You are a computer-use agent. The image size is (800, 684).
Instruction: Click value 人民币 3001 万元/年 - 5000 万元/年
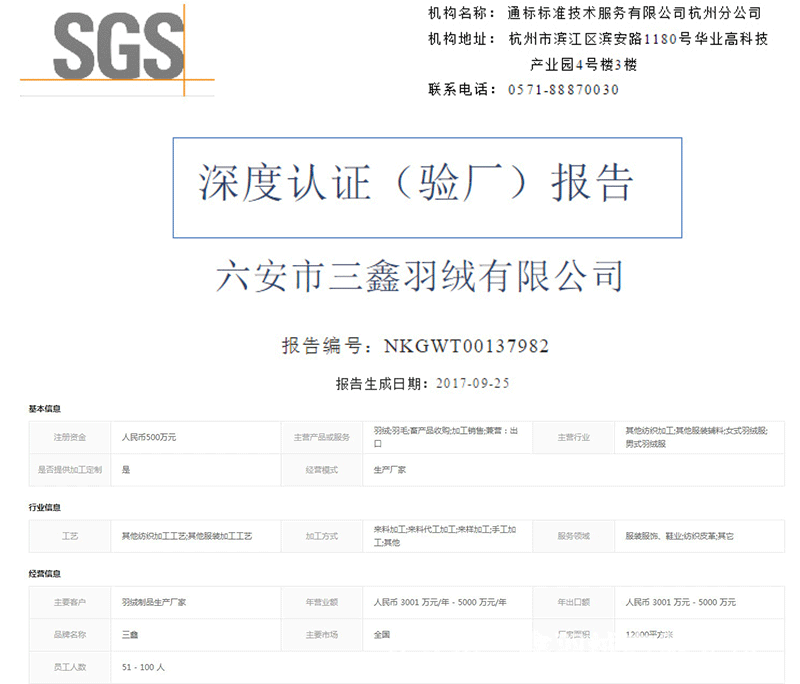(x=440, y=602)
